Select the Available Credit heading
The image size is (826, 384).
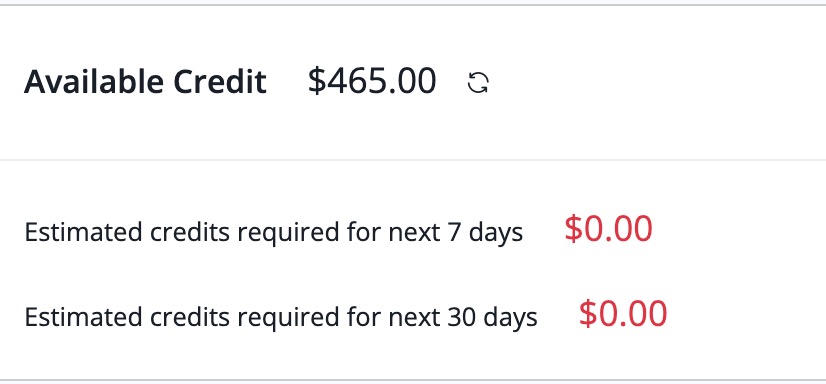145,82
